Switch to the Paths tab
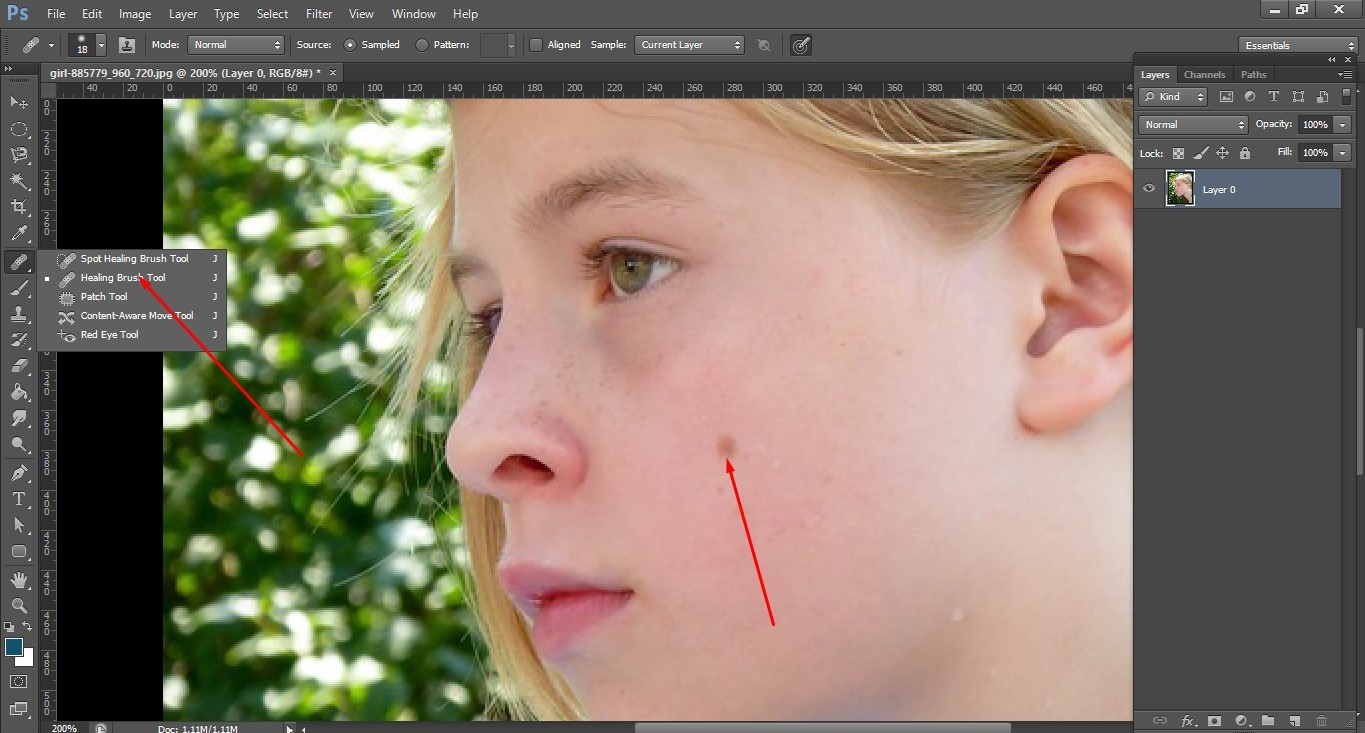 point(1253,75)
